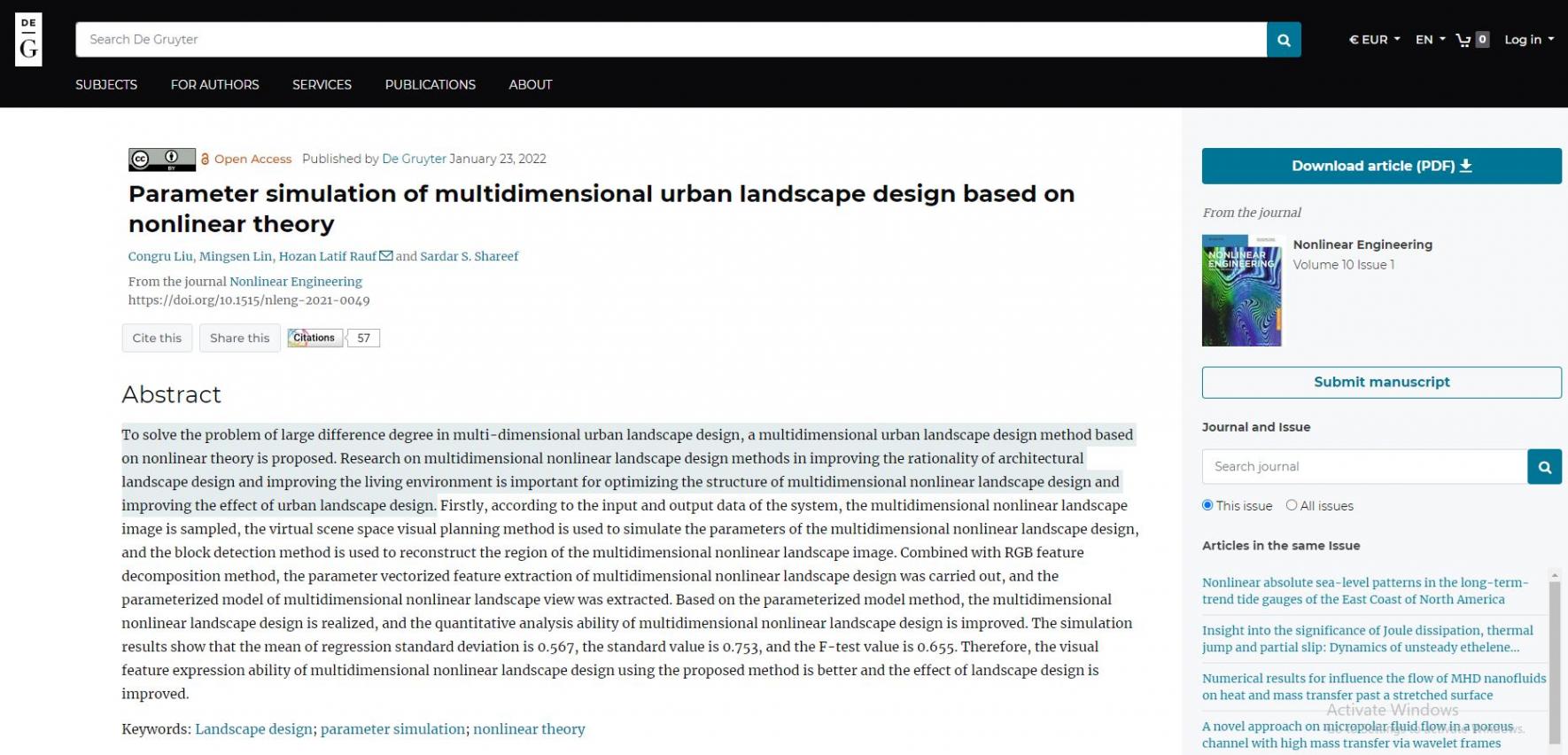Click the Volume 10 Issue 1 text
This screenshot has width=1568, height=755.
(x=1343, y=265)
